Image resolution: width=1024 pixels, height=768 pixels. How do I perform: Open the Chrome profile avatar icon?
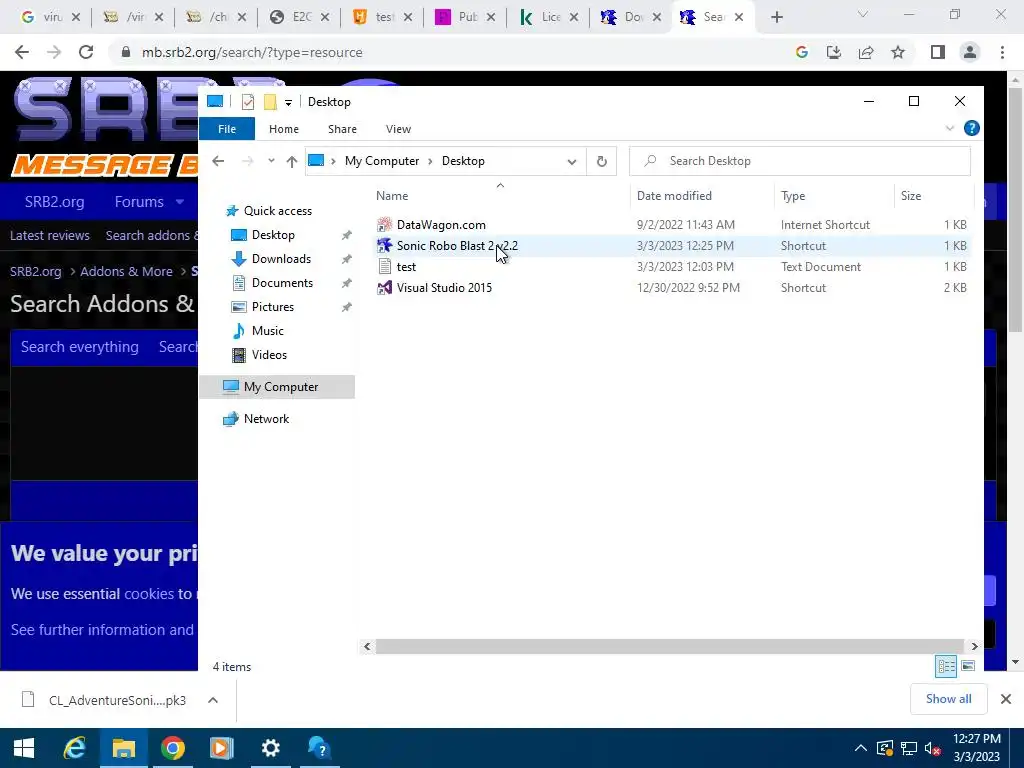970,52
